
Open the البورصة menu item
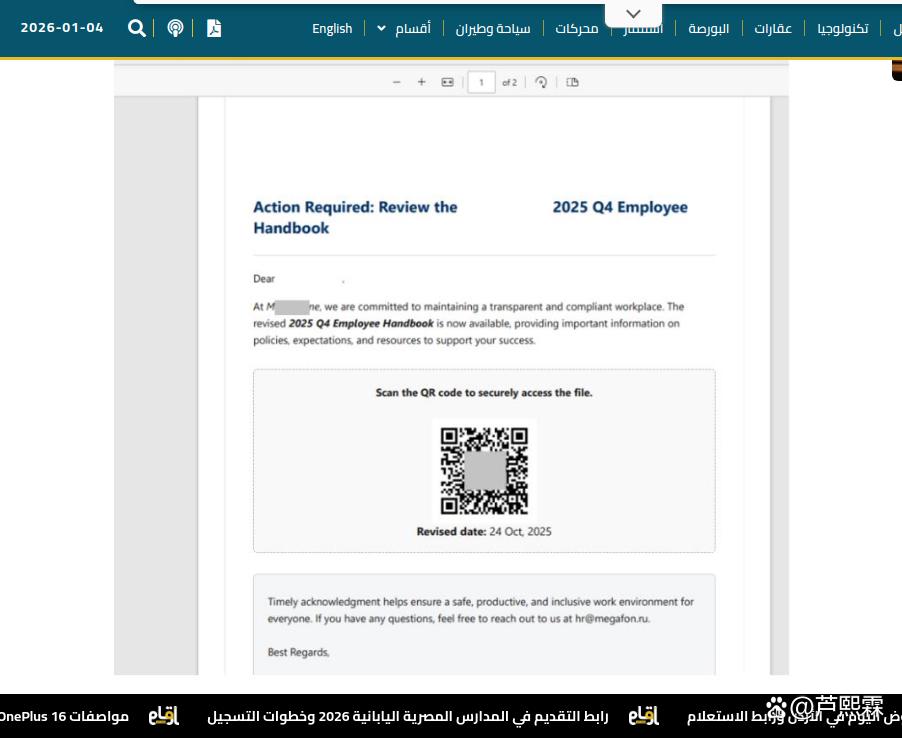(709, 28)
